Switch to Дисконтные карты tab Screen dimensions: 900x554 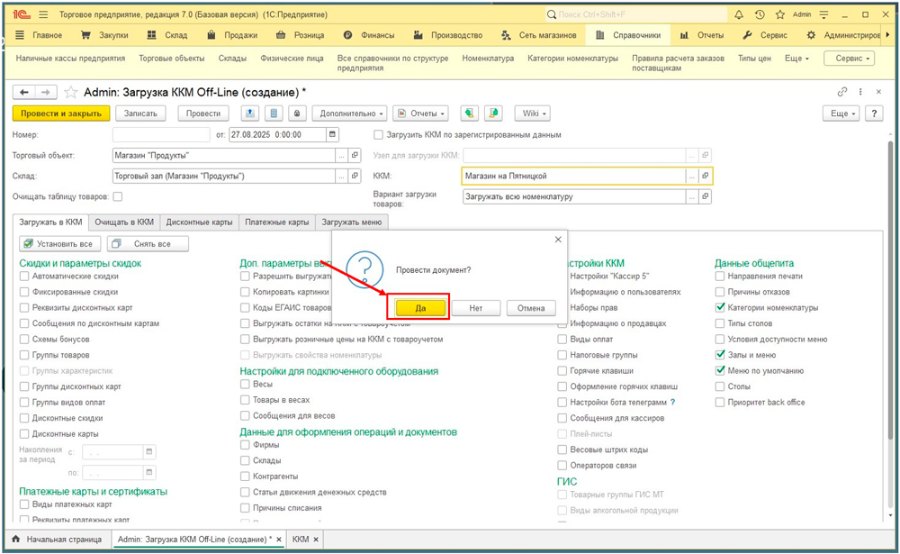pos(199,222)
